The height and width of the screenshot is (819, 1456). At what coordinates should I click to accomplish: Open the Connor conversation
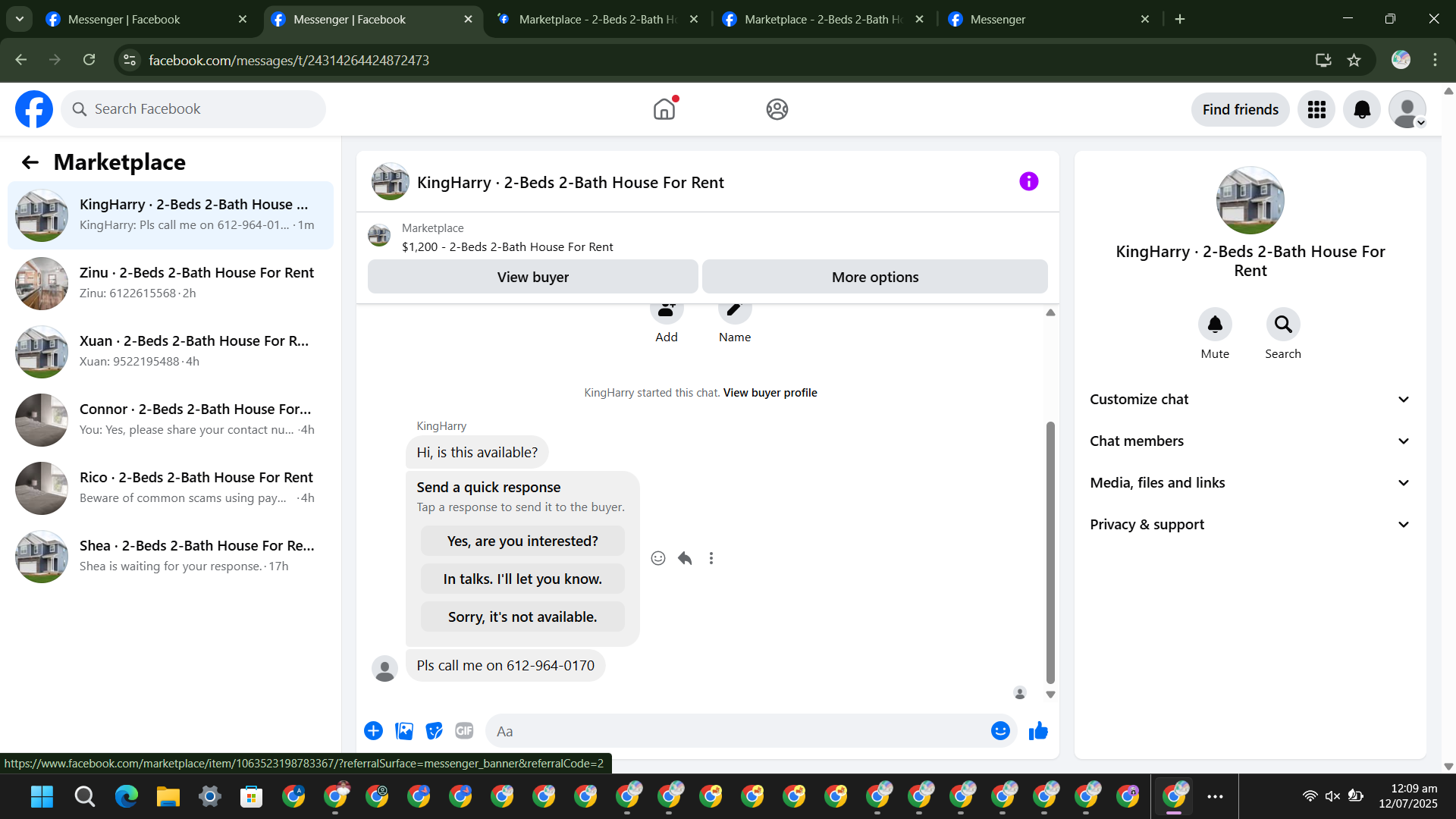pyautogui.click(x=171, y=420)
